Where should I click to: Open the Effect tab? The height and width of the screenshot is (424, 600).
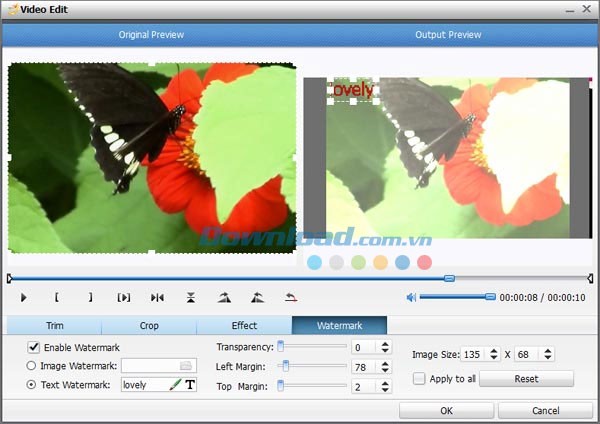click(244, 326)
